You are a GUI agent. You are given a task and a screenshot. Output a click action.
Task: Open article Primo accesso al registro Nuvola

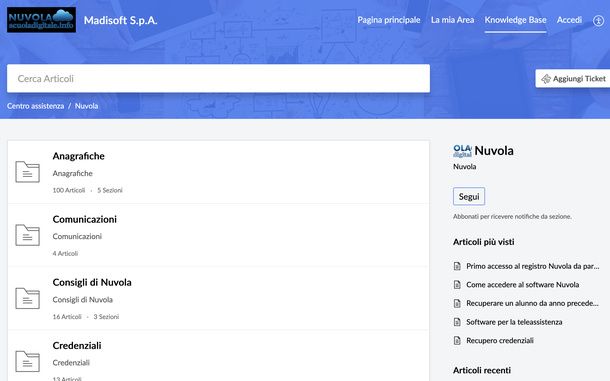[533, 266]
